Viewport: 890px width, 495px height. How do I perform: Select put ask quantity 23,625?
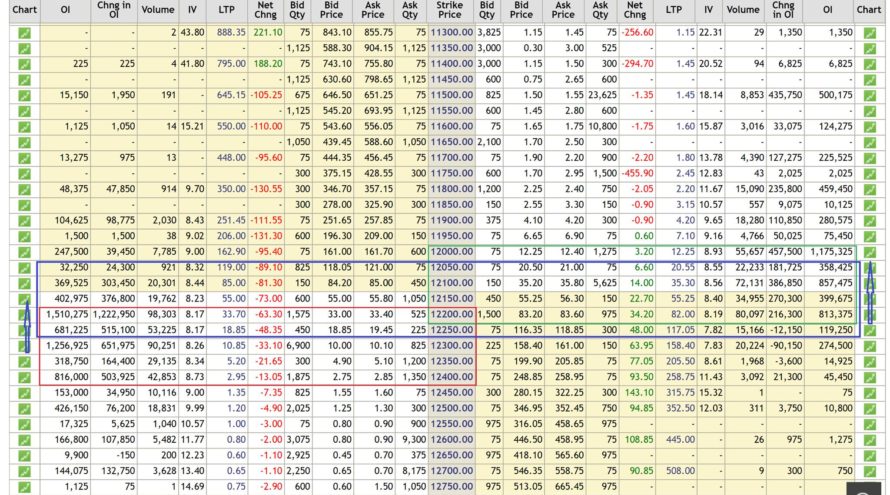pos(602,95)
